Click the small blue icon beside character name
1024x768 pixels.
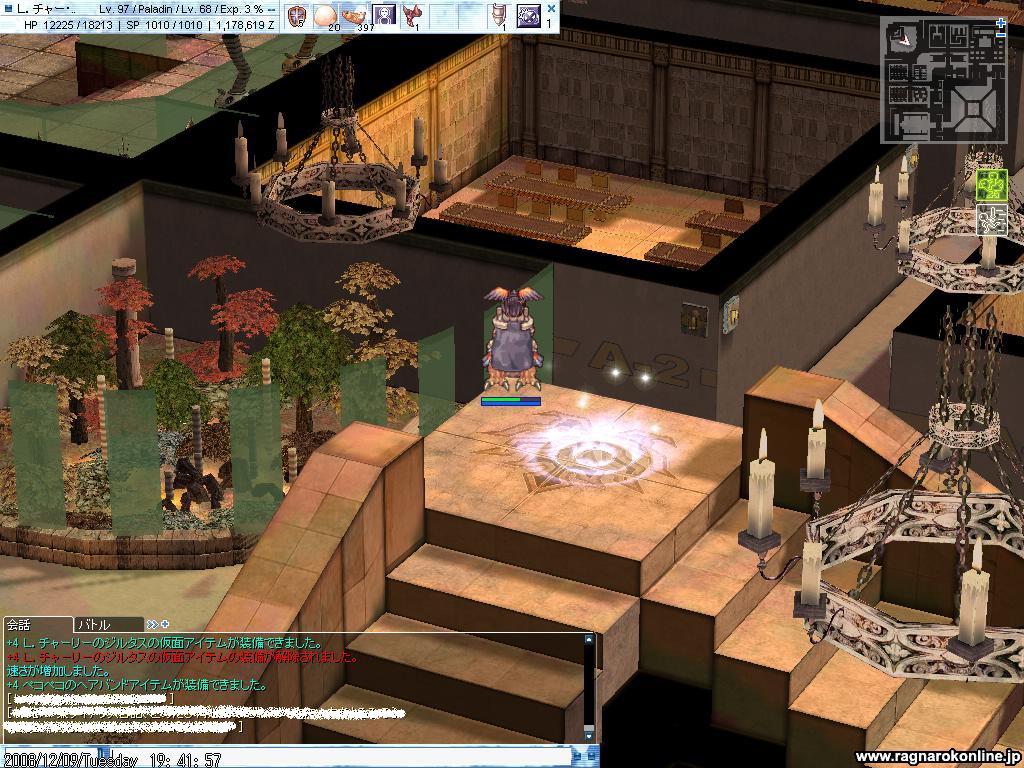click(x=8, y=9)
